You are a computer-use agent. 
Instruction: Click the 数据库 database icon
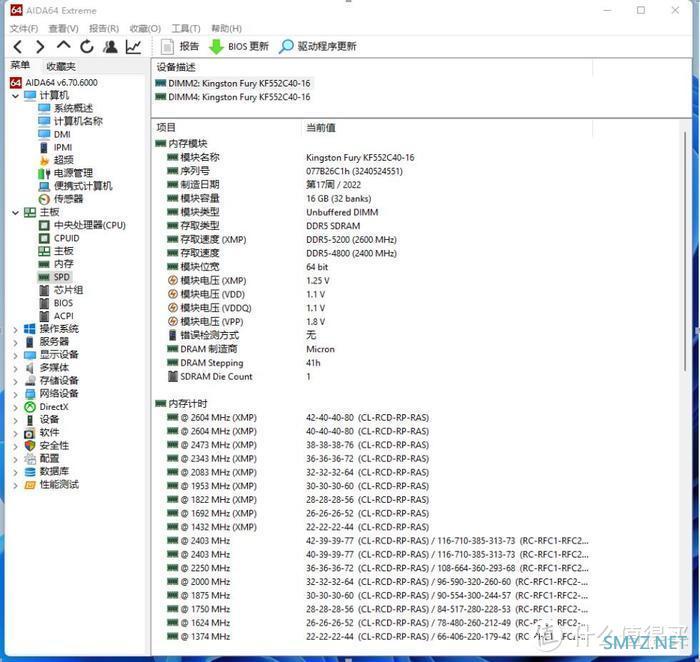[30, 472]
